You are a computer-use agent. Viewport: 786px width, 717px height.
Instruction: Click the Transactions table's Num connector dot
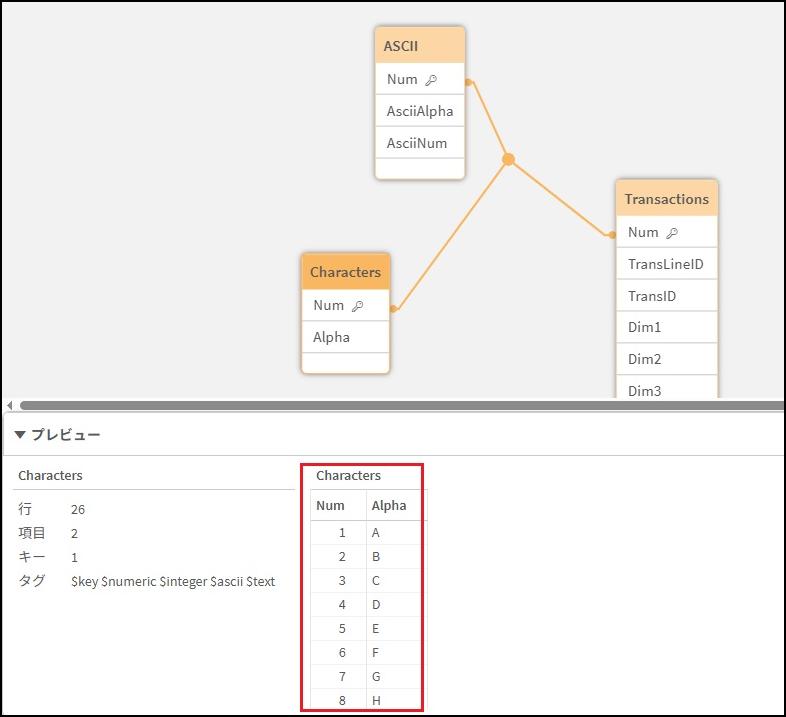click(x=612, y=235)
